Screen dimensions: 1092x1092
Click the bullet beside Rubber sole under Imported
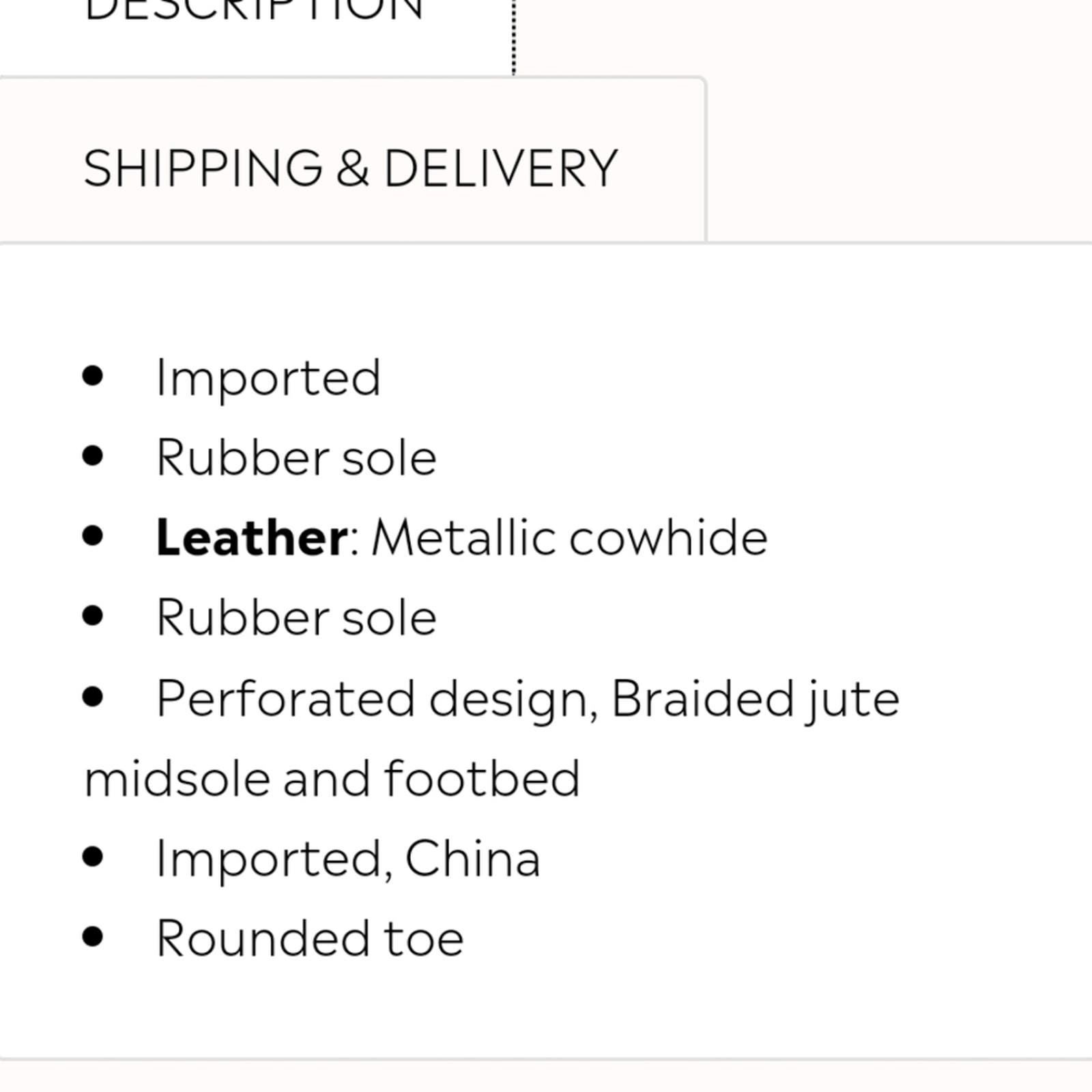click(x=92, y=455)
